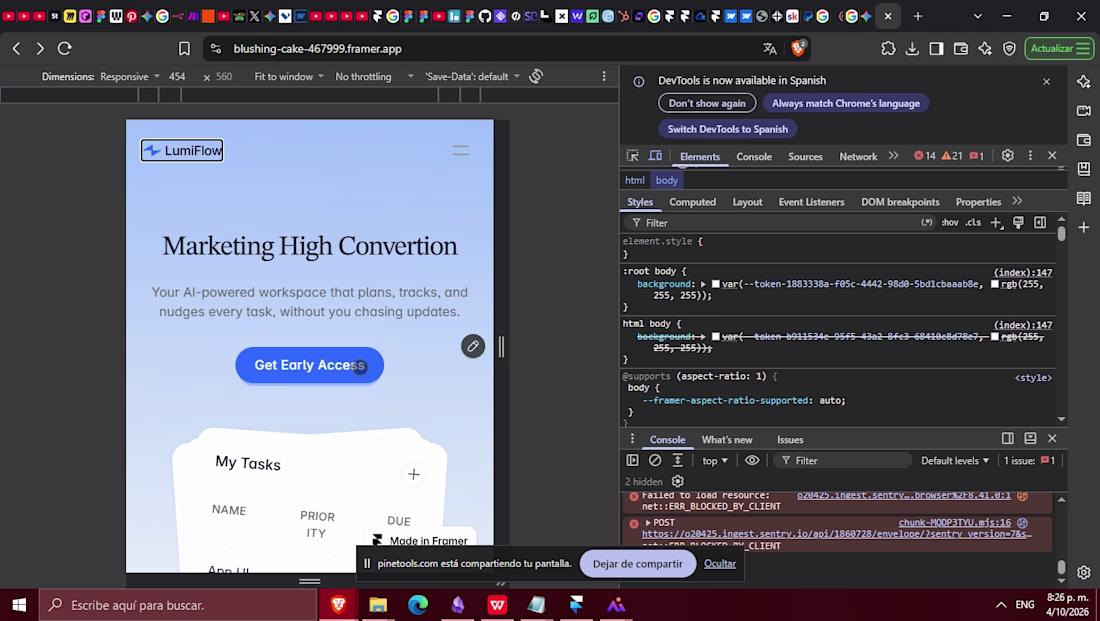Toggle the device toolbar icon
This screenshot has height=621, width=1100.
(655, 156)
